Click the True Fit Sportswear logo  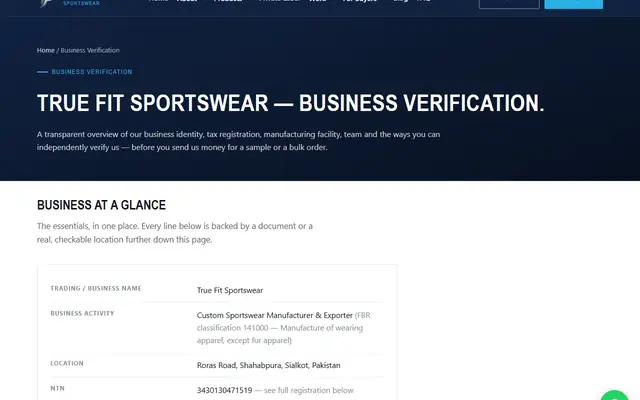coord(69,3)
